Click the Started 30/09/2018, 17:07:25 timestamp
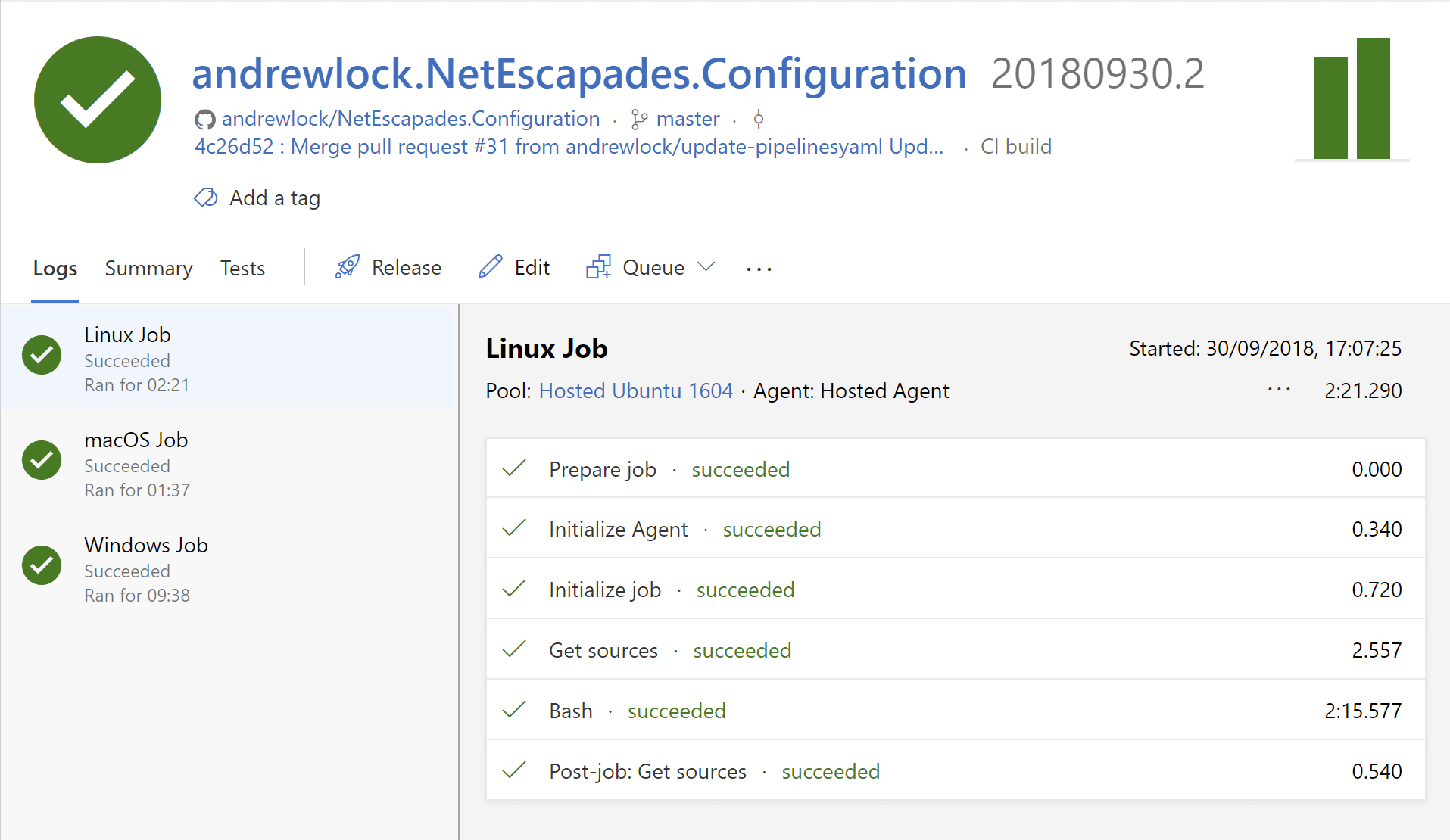This screenshot has height=840, width=1450. click(x=1265, y=348)
